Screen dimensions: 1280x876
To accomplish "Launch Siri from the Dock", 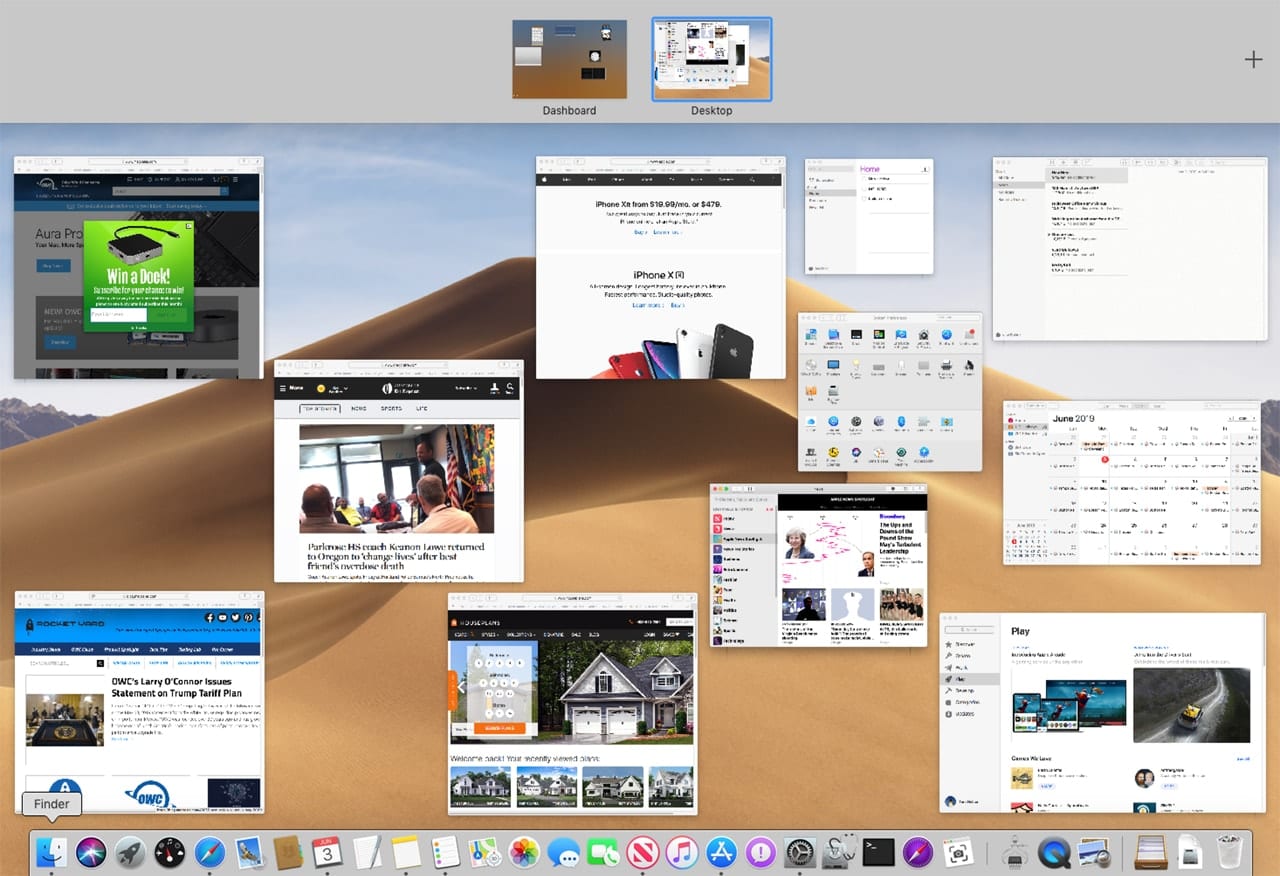I will (91, 852).
